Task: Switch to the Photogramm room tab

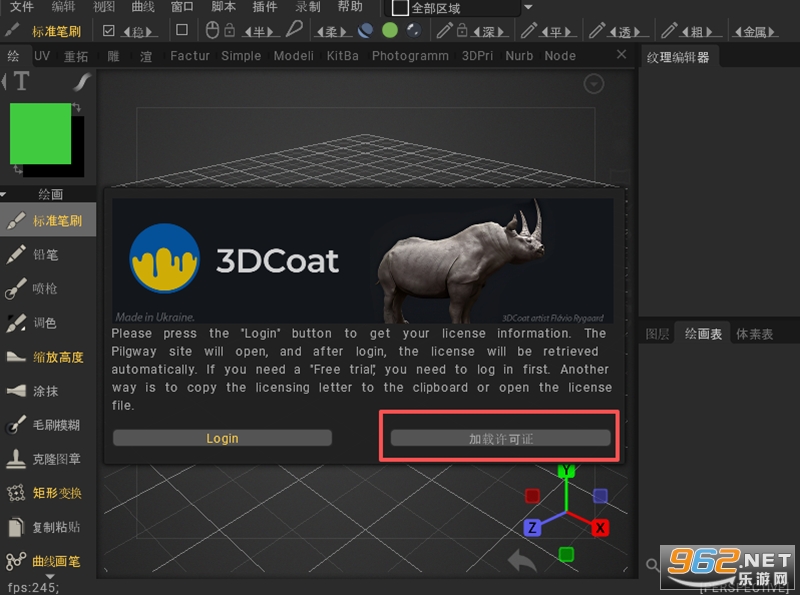Action: [410, 56]
